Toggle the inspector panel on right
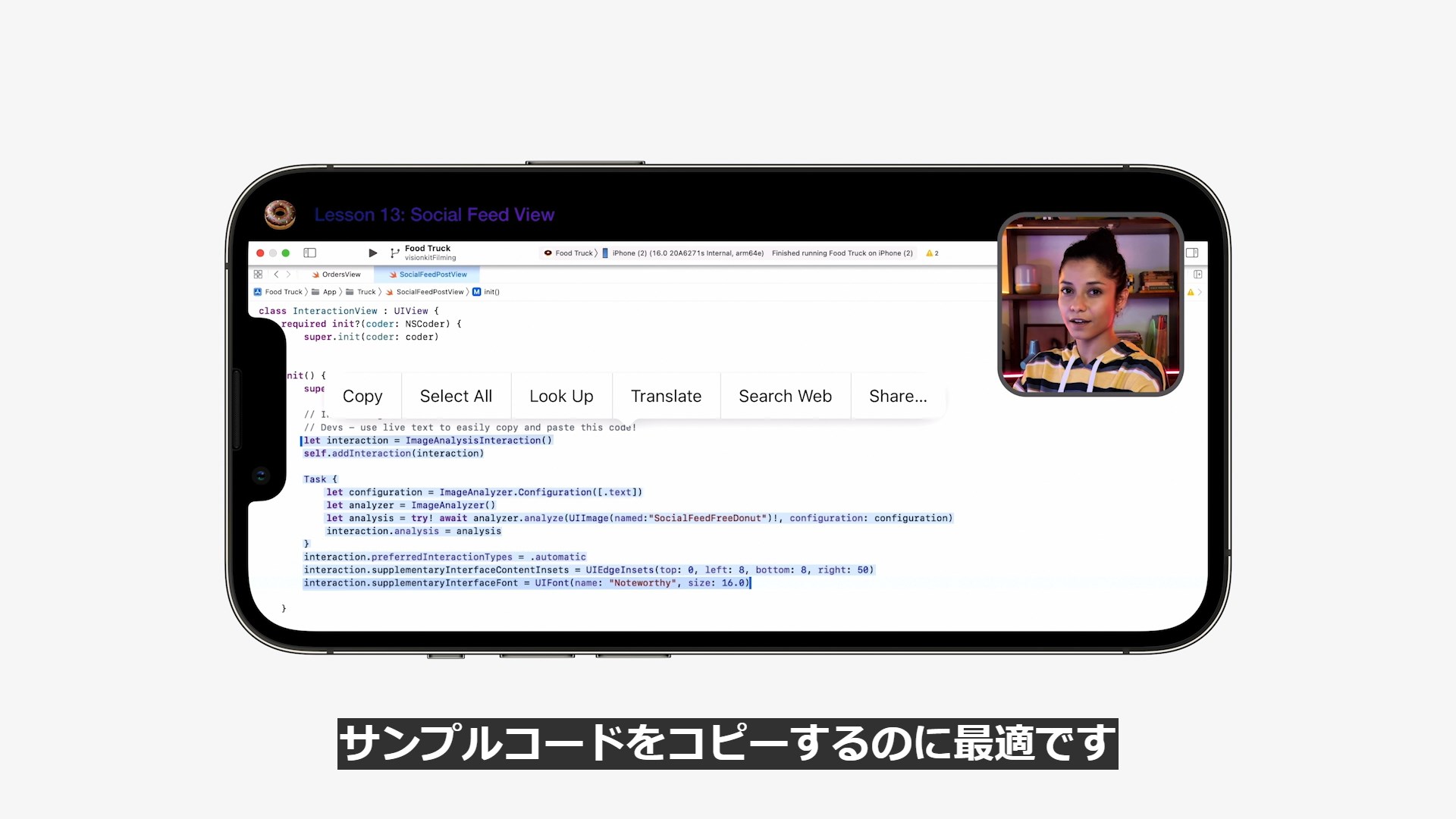 1191,253
